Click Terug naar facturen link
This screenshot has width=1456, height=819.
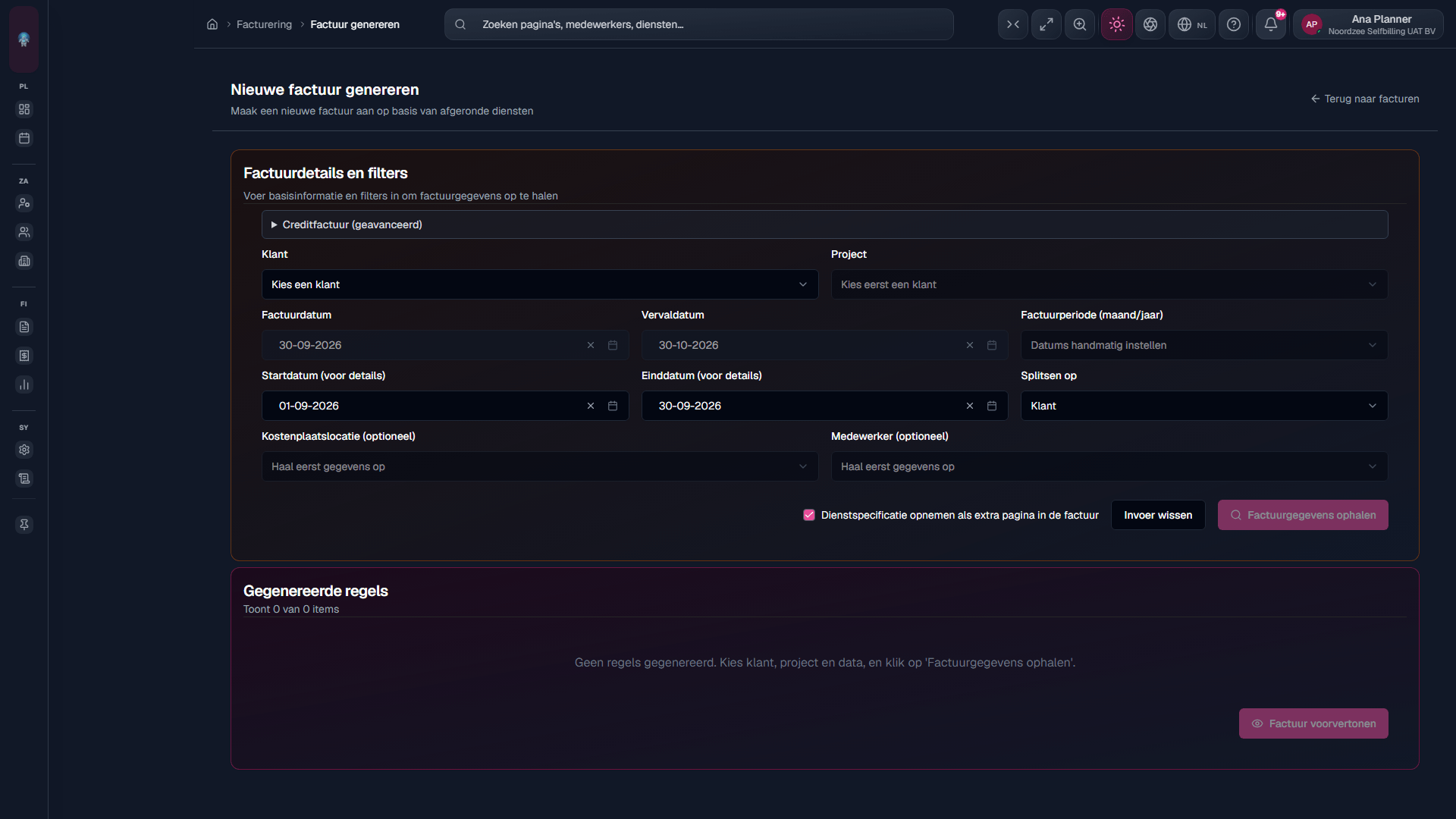tap(1365, 99)
